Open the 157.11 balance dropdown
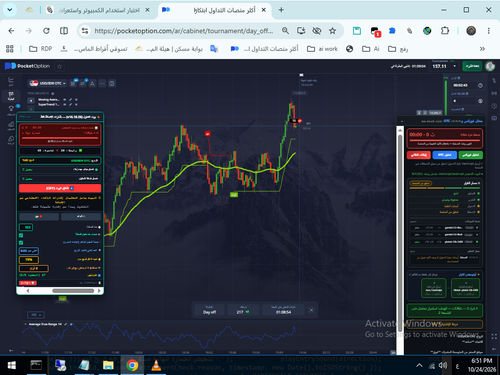 pyautogui.click(x=444, y=66)
